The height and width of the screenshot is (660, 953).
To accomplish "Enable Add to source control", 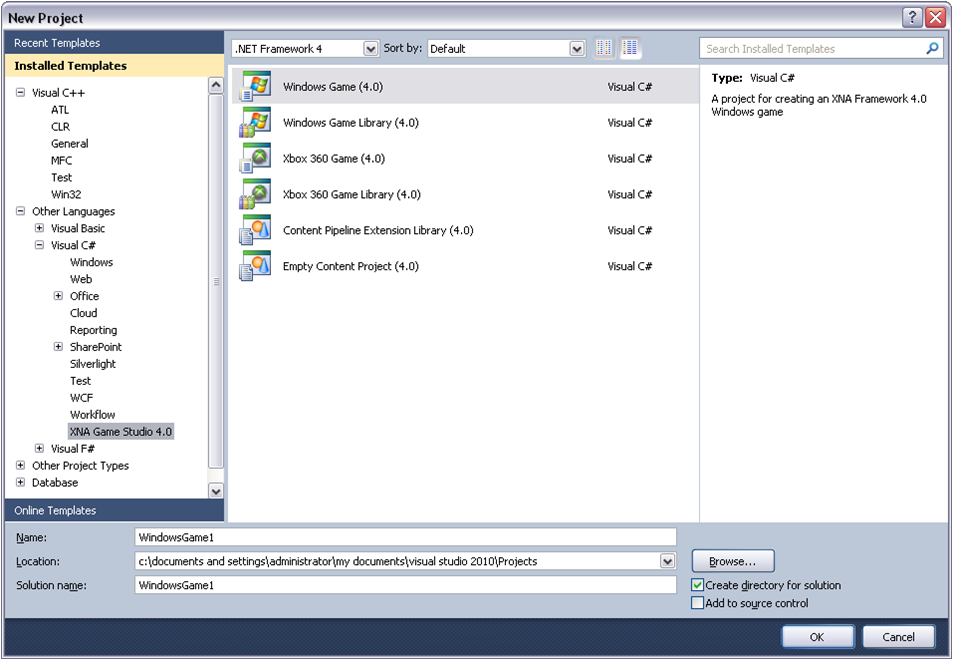I will tap(697, 603).
